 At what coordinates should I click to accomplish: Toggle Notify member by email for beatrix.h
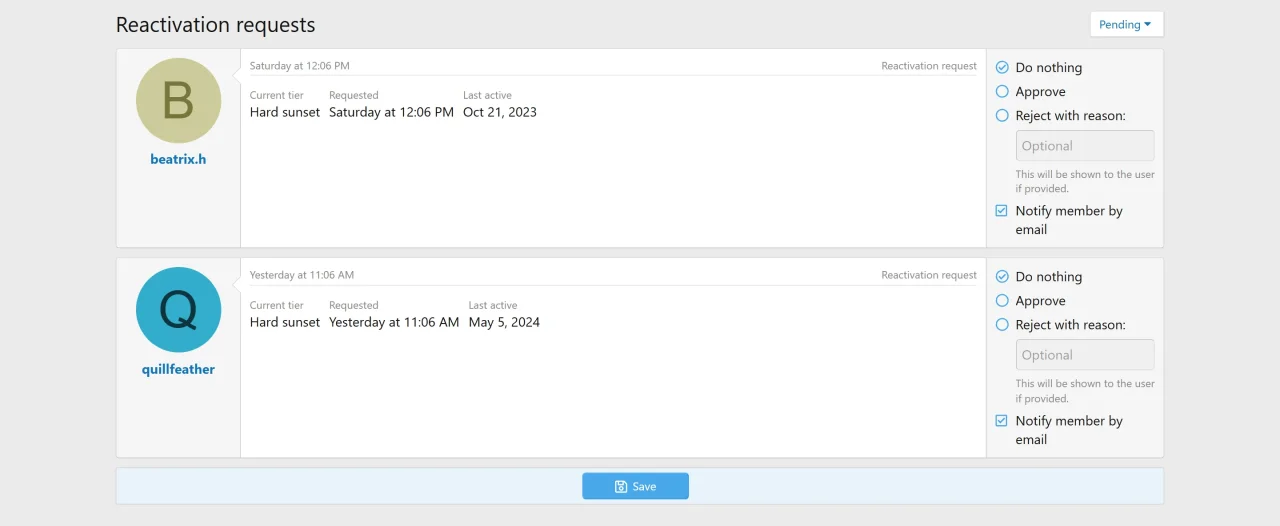(1002, 211)
